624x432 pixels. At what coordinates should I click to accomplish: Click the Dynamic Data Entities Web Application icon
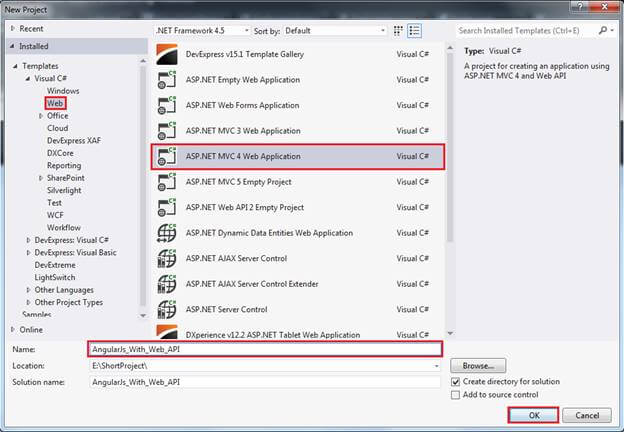coord(167,233)
